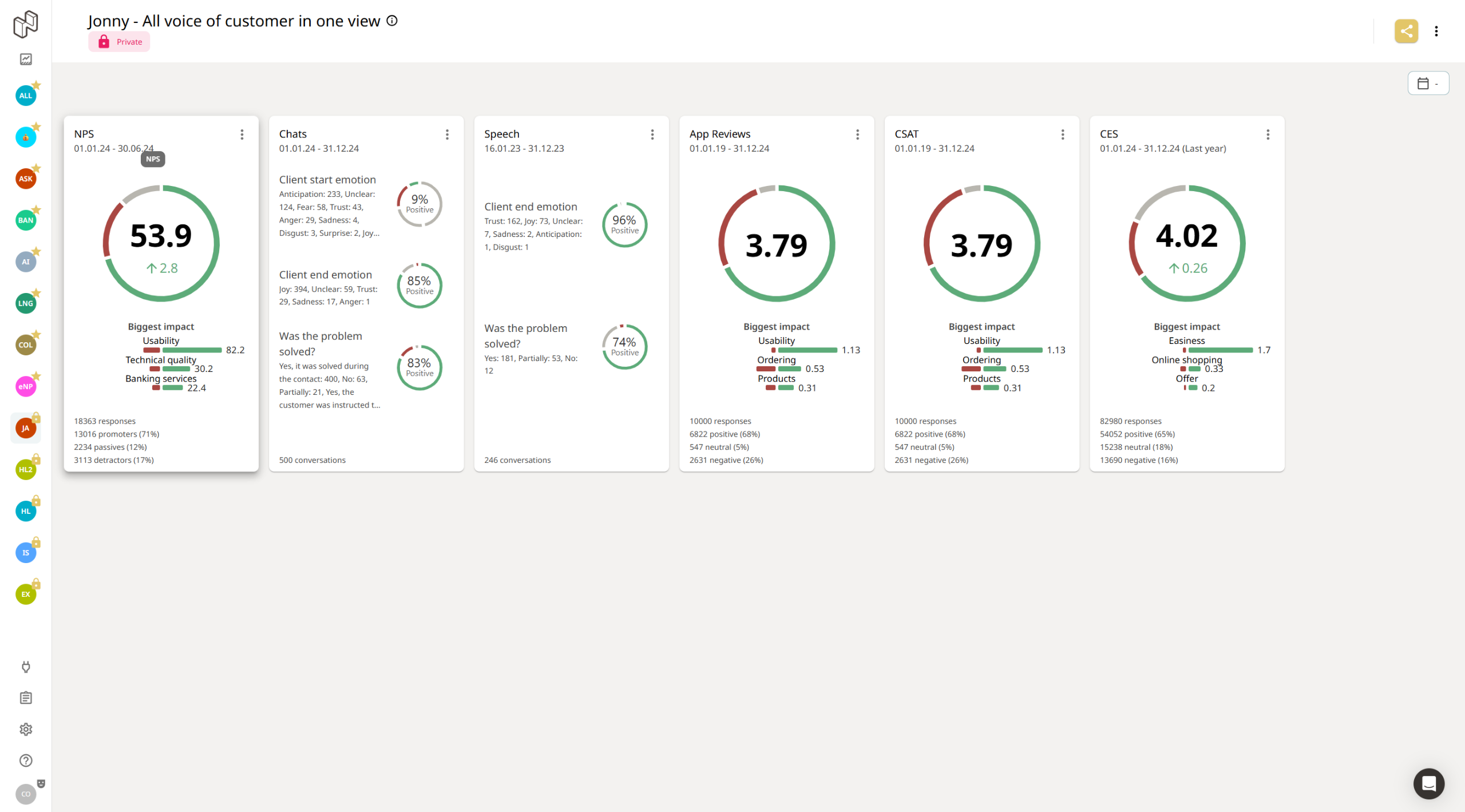Screen dimensions: 1465x812
Task: Switch to the ALL dashboard in sidebar
Action: [x=26, y=96]
